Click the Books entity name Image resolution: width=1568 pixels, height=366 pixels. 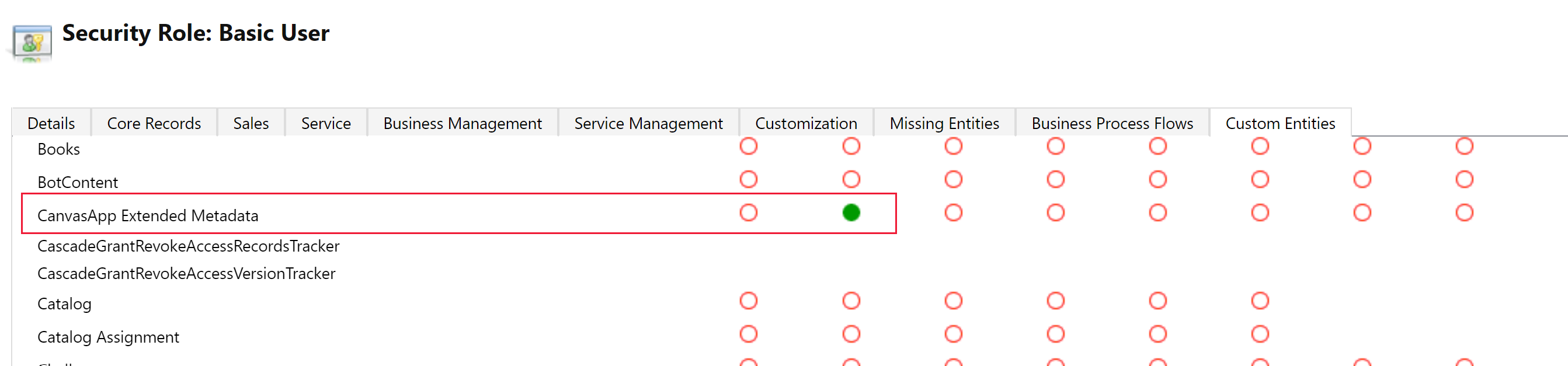point(58,148)
